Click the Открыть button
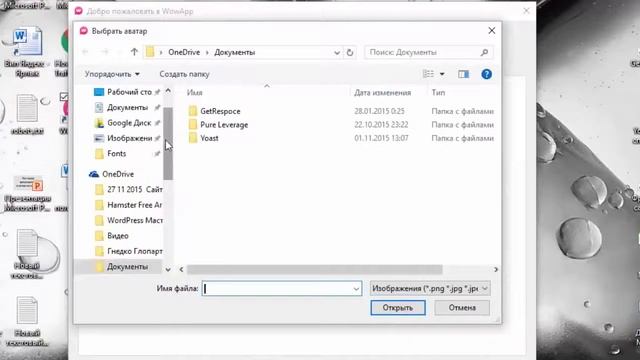Screen dimensions: 640x360 (398, 308)
